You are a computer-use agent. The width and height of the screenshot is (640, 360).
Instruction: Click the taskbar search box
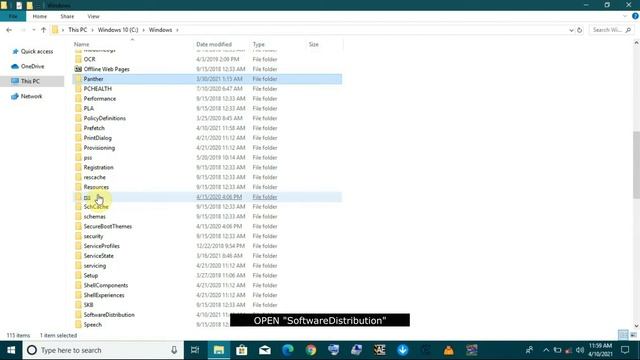[x=103, y=350]
